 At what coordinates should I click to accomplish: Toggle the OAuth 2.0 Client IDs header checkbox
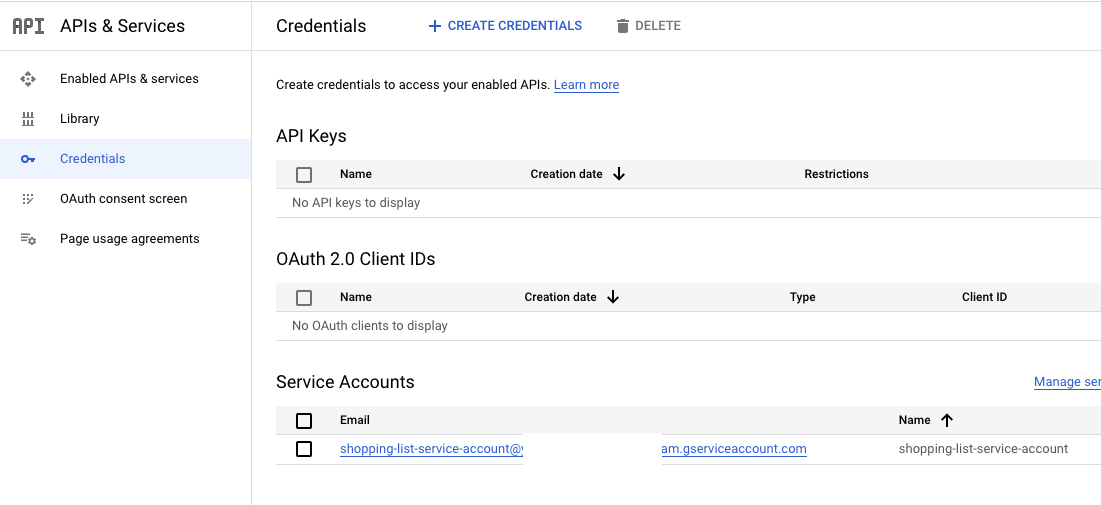tap(304, 297)
